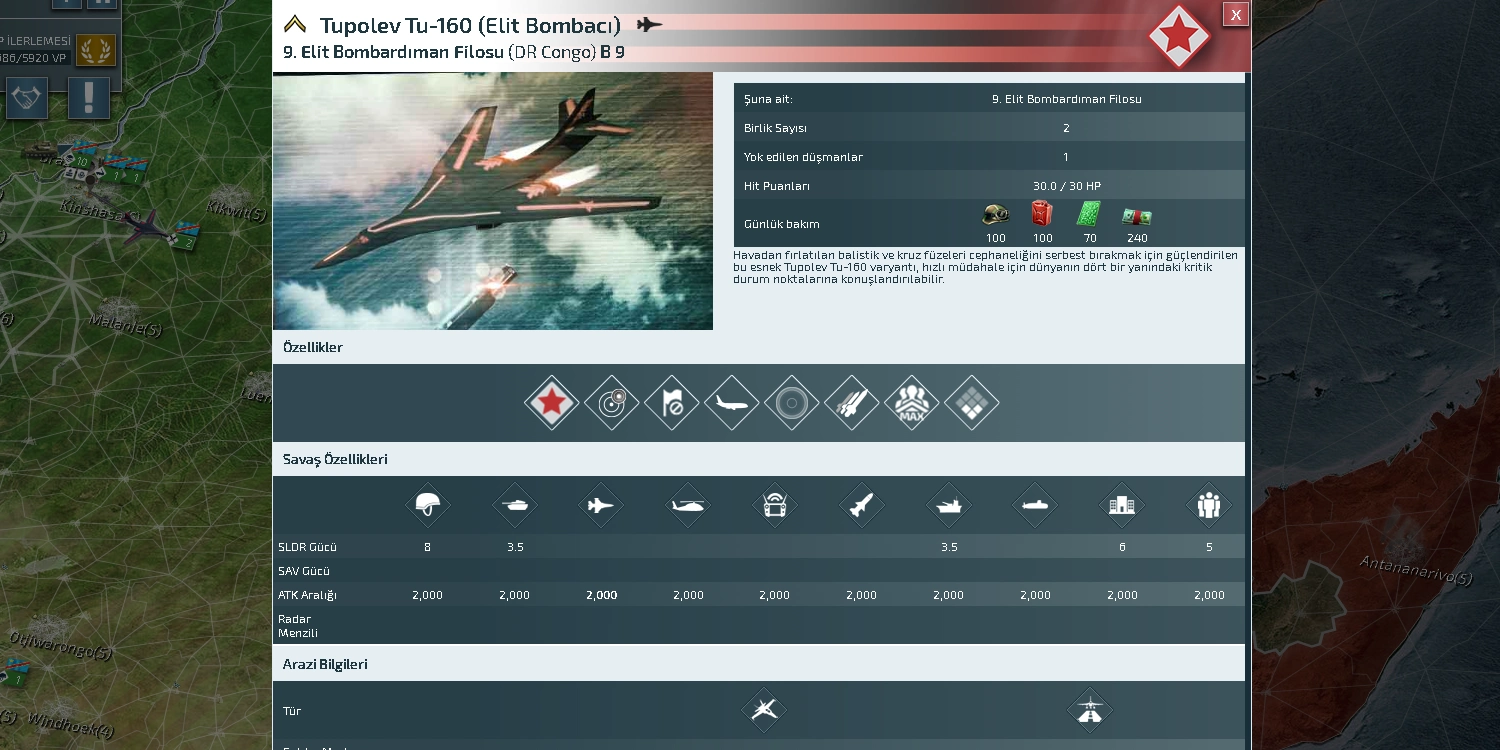Click the infantry helmet combat column icon

pyautogui.click(x=428, y=506)
